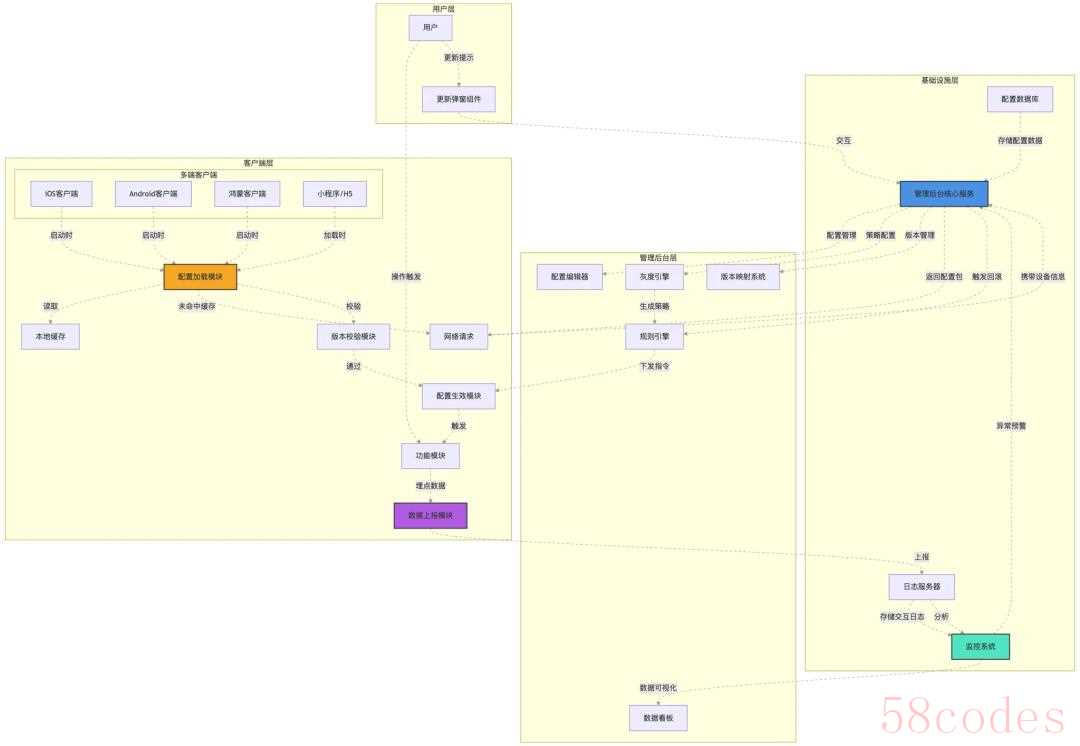Viewport: 1080px width, 746px height.
Task: Click the 生成策略 edge label
Action: click(x=654, y=307)
